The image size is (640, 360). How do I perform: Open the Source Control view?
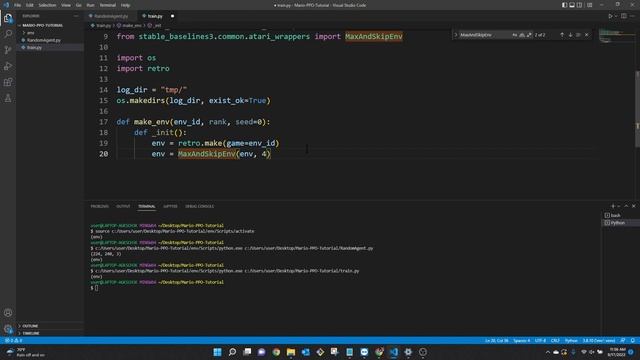click(8, 50)
